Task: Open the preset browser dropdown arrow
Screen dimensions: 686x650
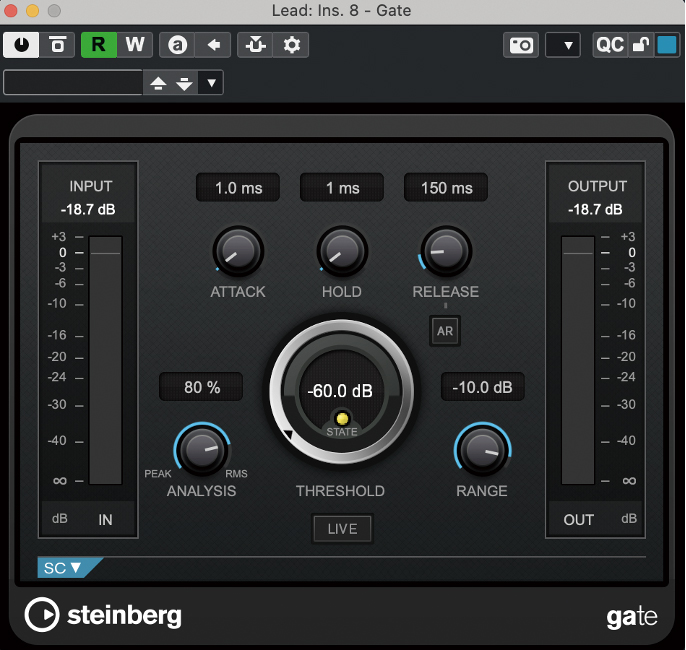Action: 211,83
